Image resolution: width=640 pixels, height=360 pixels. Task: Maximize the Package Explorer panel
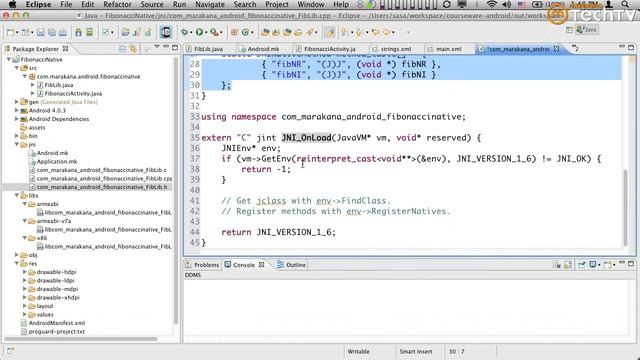pos(175,47)
